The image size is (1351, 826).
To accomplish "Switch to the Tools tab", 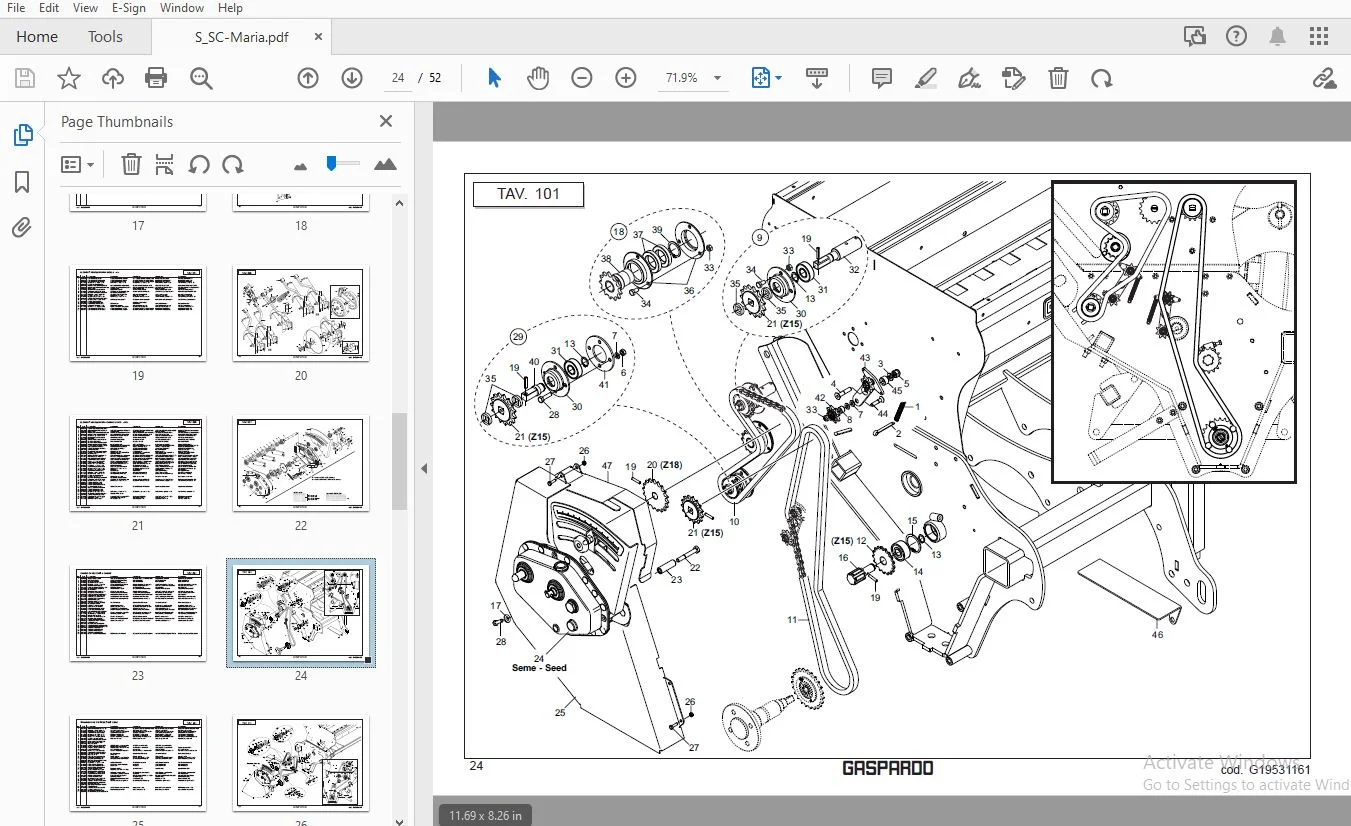I will 105,37.
